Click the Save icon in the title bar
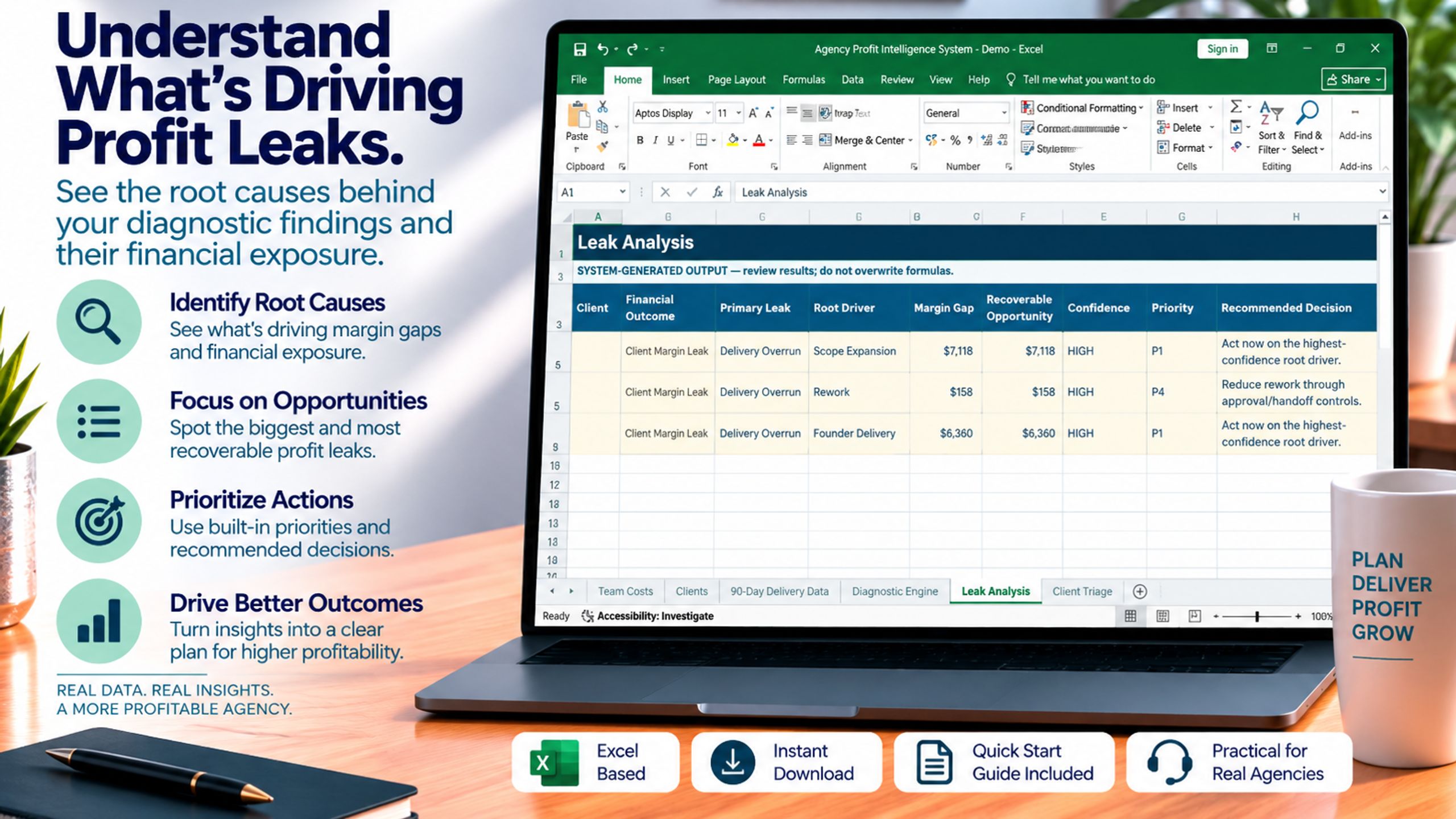 (x=580, y=49)
